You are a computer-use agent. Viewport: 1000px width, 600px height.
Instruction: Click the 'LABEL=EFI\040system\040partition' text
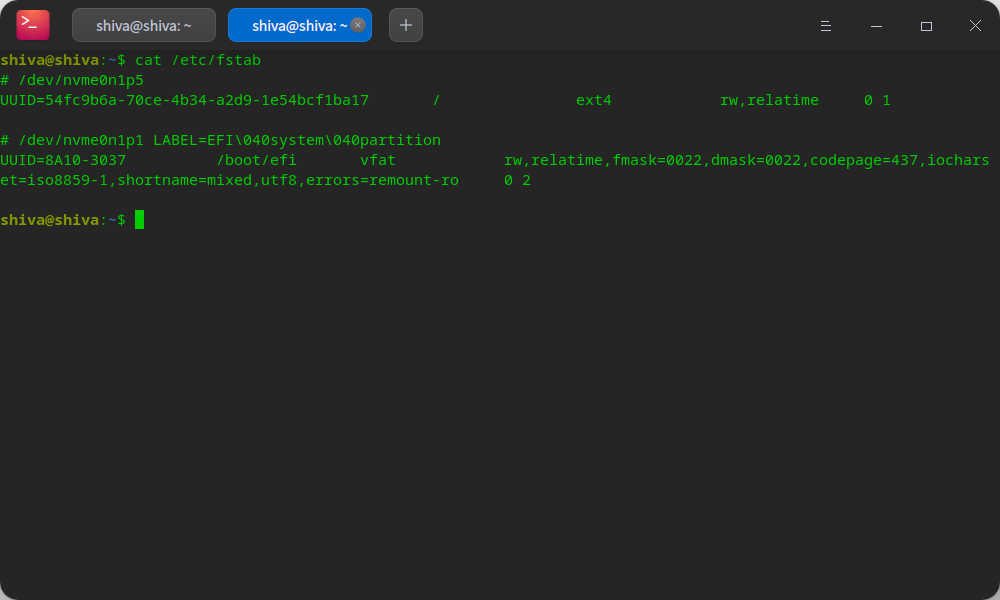click(297, 140)
